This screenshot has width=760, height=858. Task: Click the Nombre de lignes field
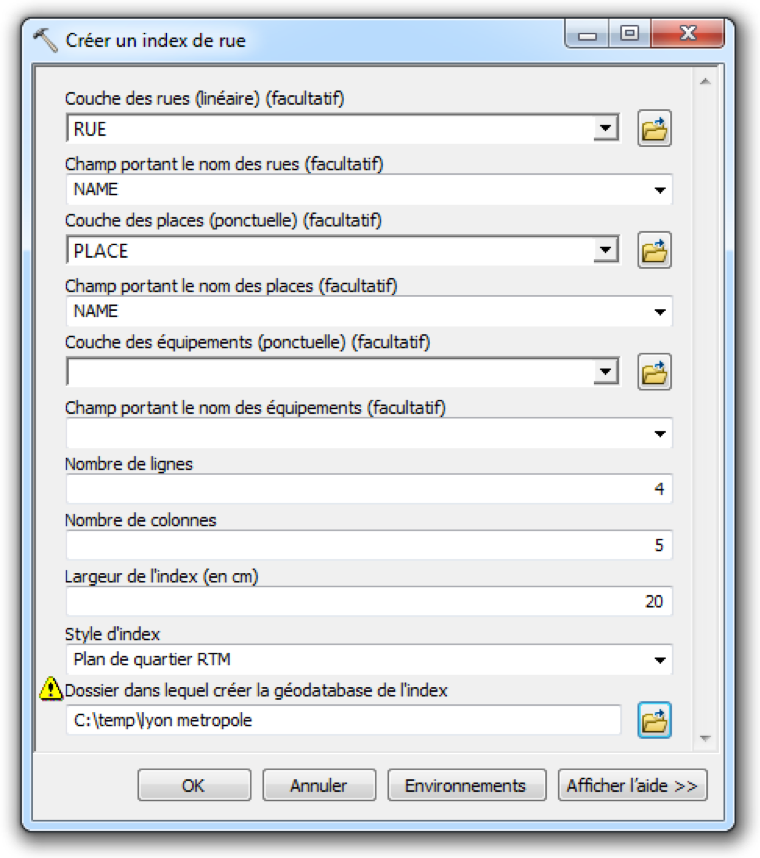point(368,490)
